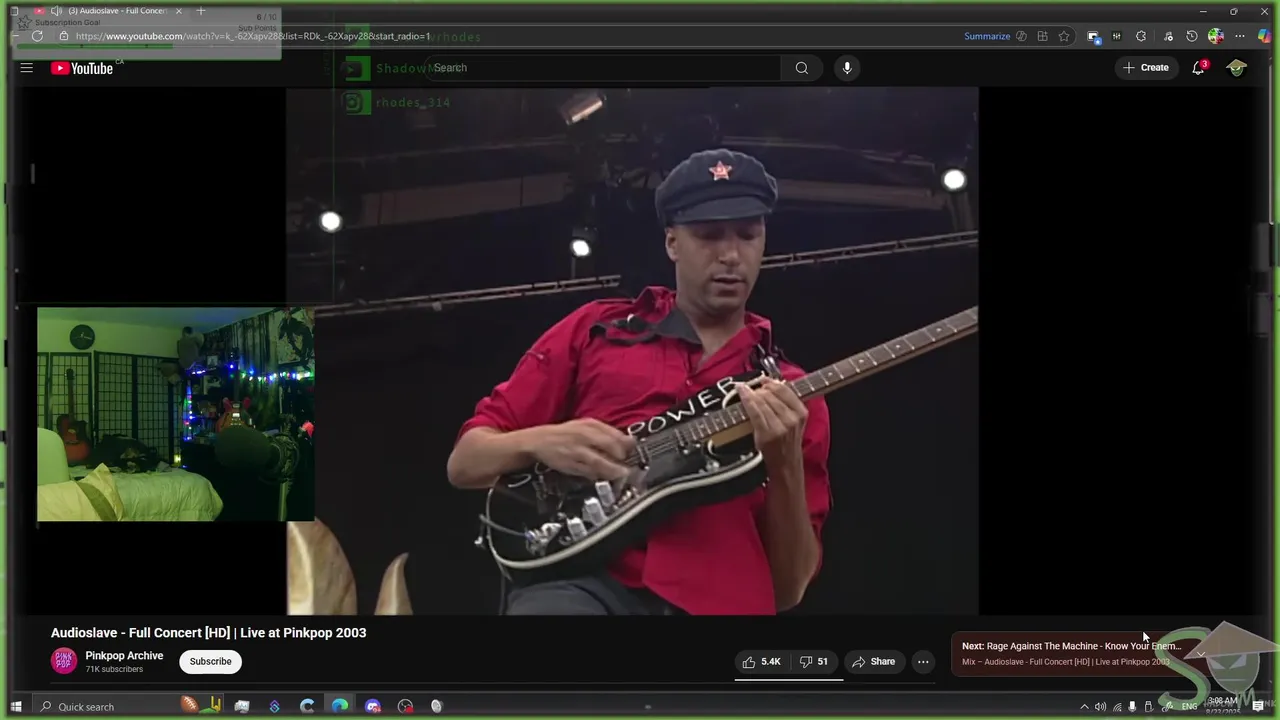Click Summarize in the address bar
Image resolution: width=1280 pixels, height=720 pixels.
[987, 36]
